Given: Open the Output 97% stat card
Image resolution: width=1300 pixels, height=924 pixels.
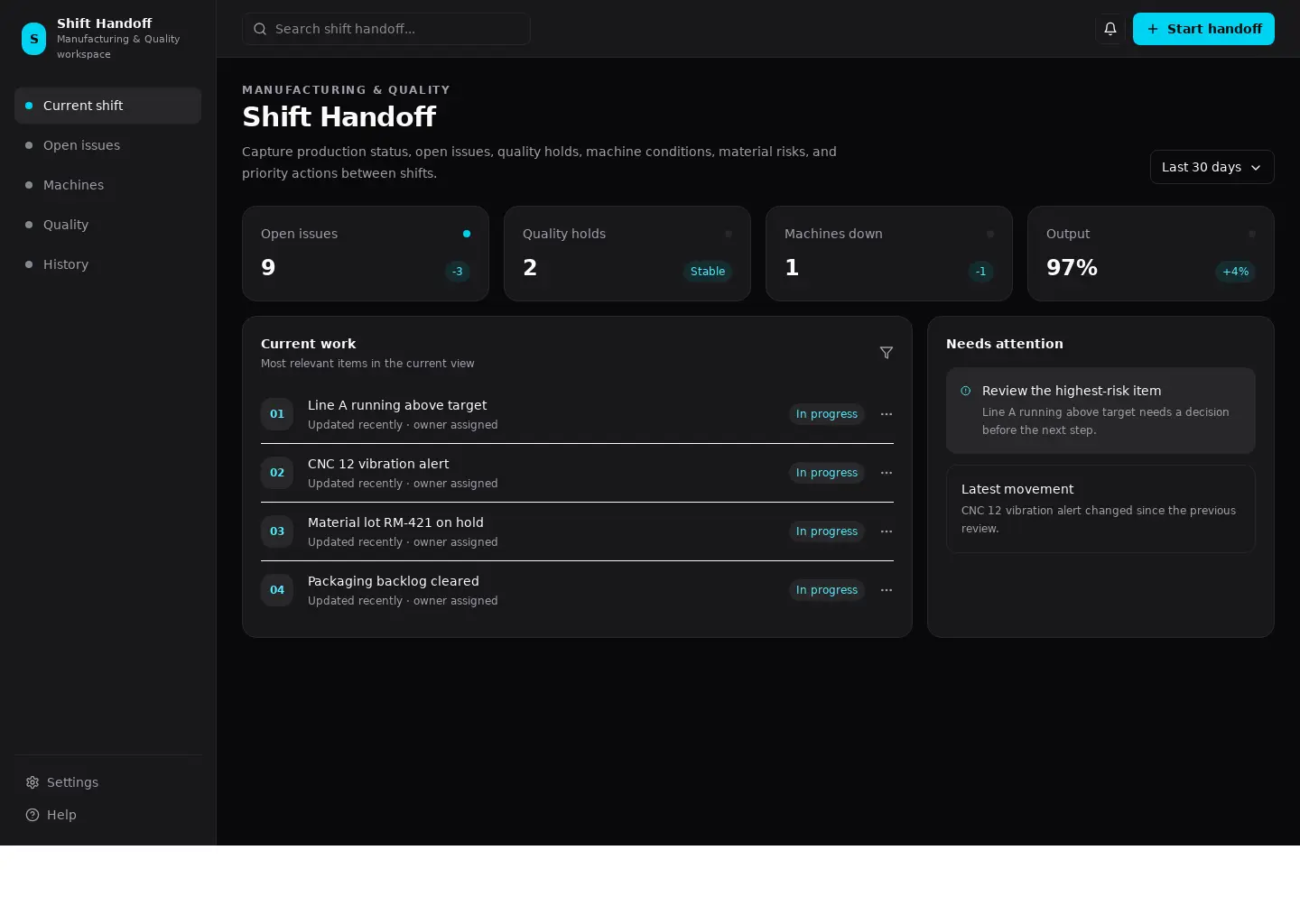Looking at the screenshot, I should (x=1151, y=254).
